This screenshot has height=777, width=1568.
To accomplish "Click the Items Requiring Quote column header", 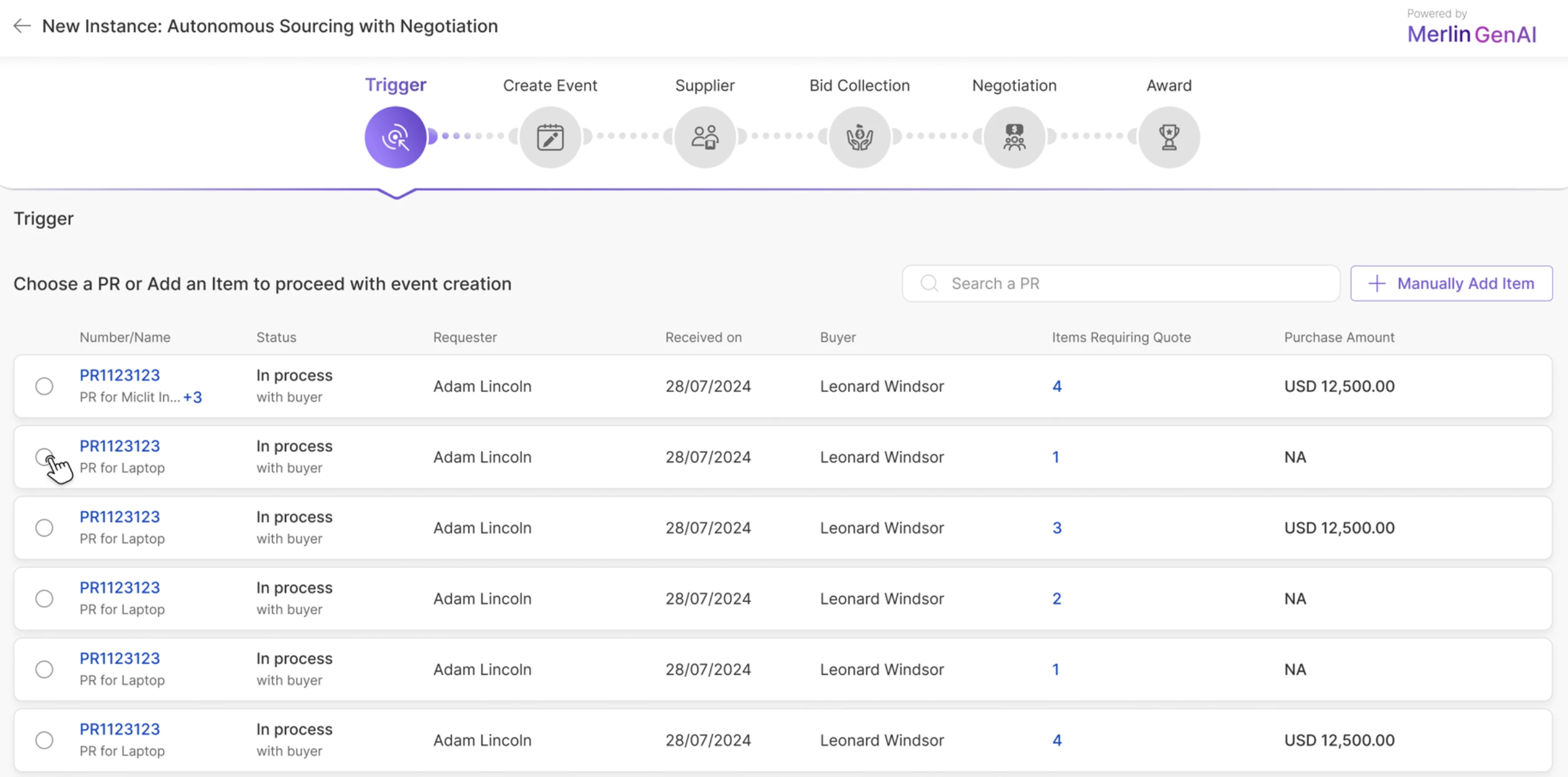I will [1121, 337].
